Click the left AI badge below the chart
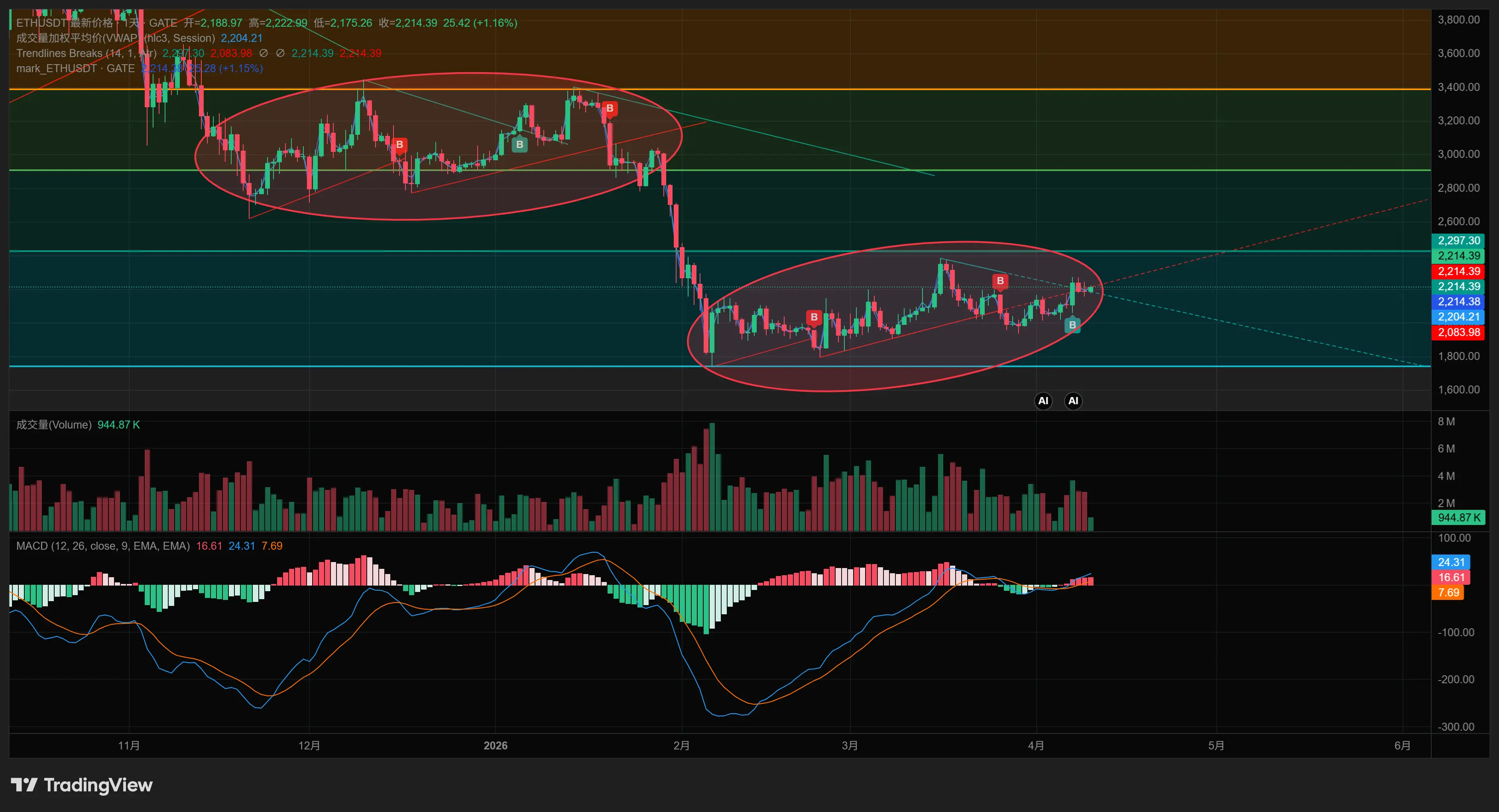This screenshot has width=1499, height=812. point(1043,401)
